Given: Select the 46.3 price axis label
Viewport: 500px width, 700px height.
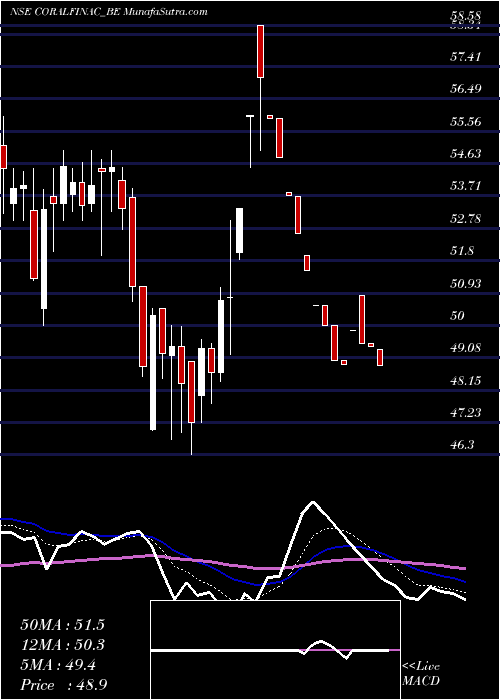Looking at the screenshot, I should [x=462, y=445].
